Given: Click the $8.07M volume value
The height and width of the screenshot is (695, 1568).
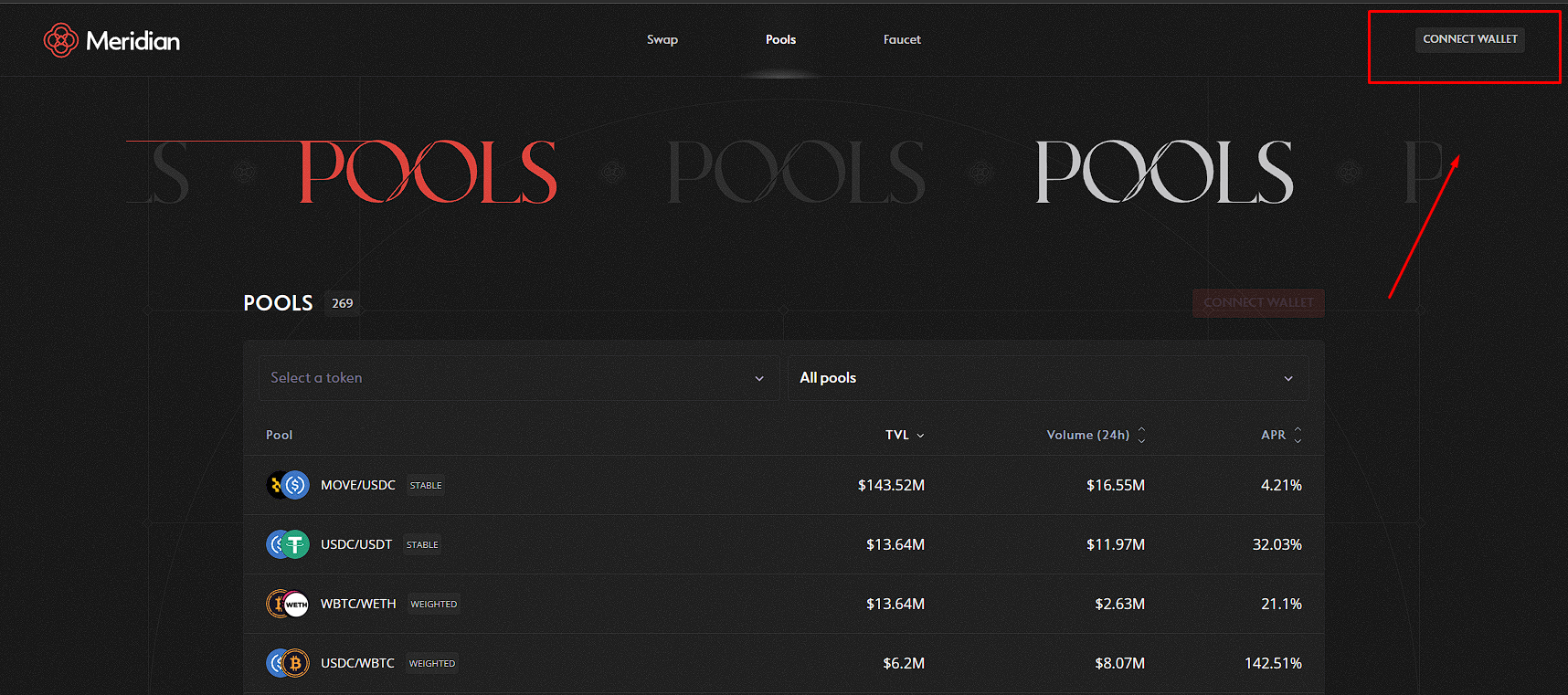Looking at the screenshot, I should click(x=1120, y=663).
